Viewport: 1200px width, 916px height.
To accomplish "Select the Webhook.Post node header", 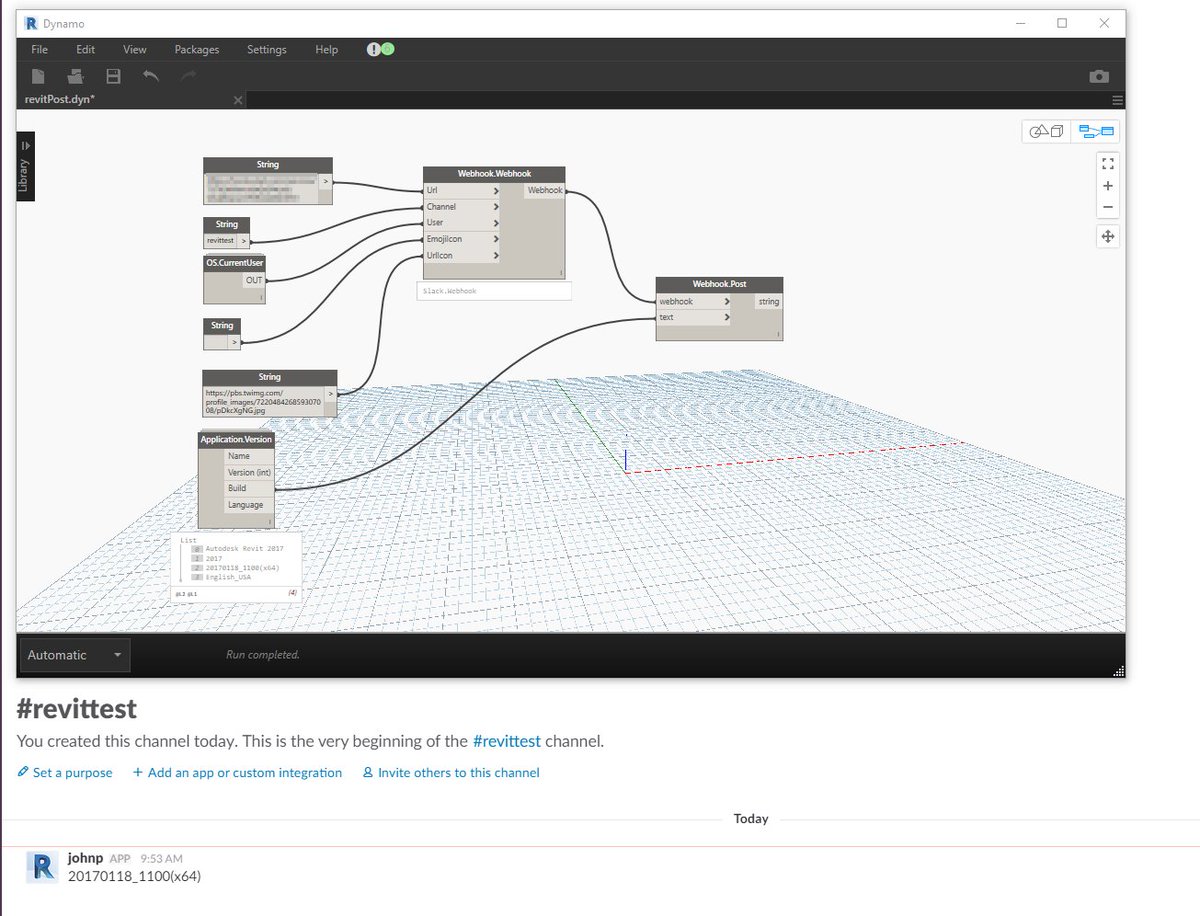I will (719, 285).
